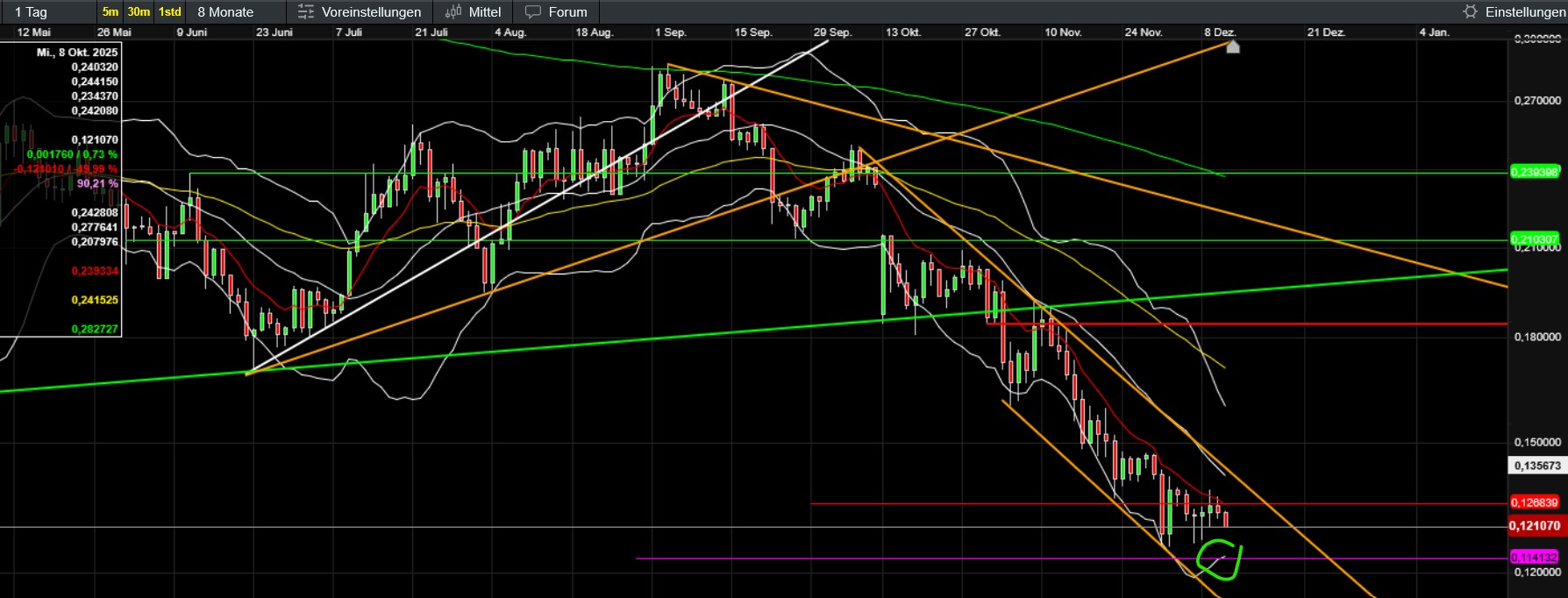This screenshot has height=598, width=1568.
Task: Click the magenta 0,114132 price label
Action: point(1535,558)
